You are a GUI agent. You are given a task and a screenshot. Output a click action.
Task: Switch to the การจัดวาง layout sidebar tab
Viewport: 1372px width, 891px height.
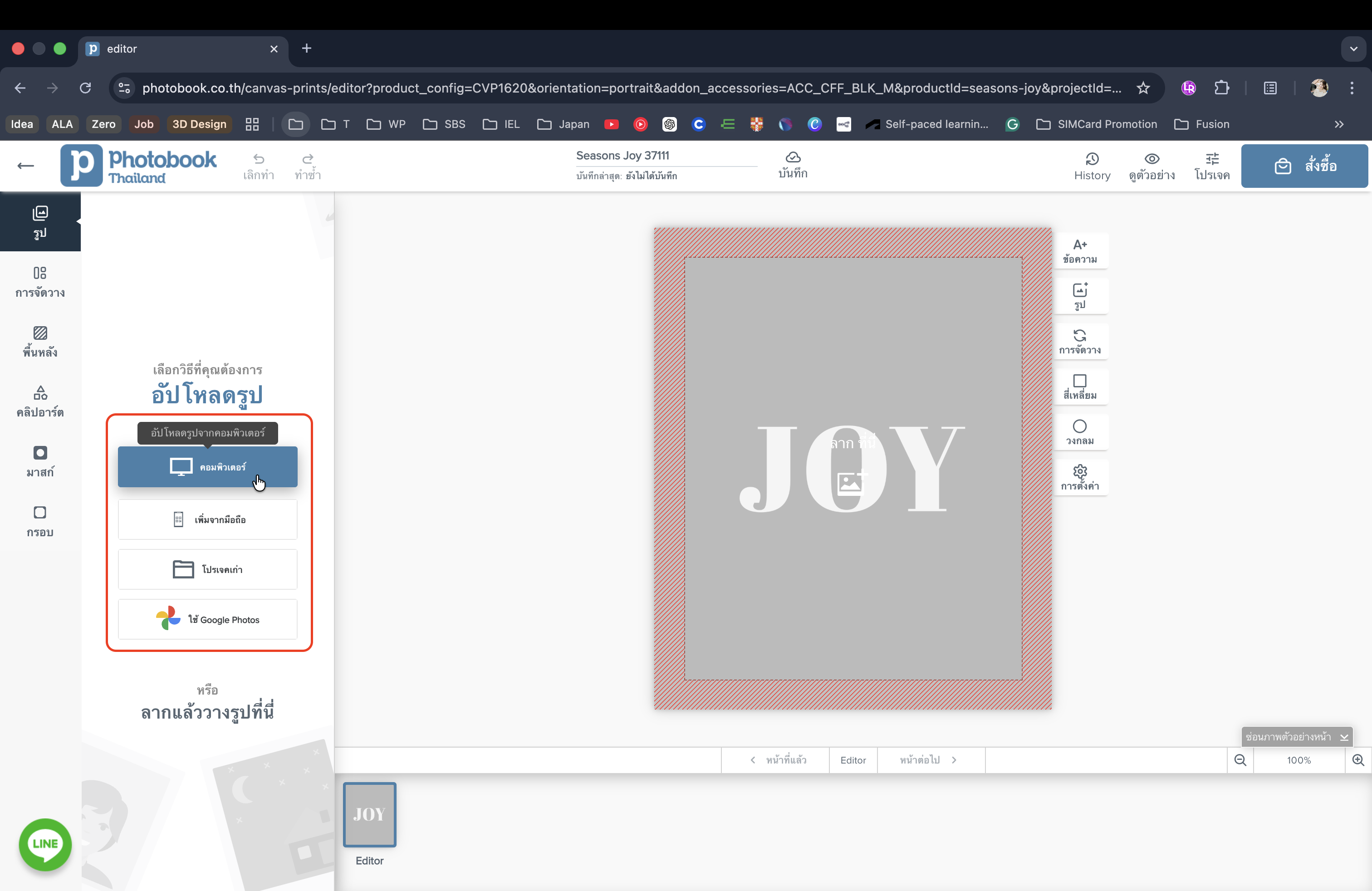pyautogui.click(x=40, y=281)
